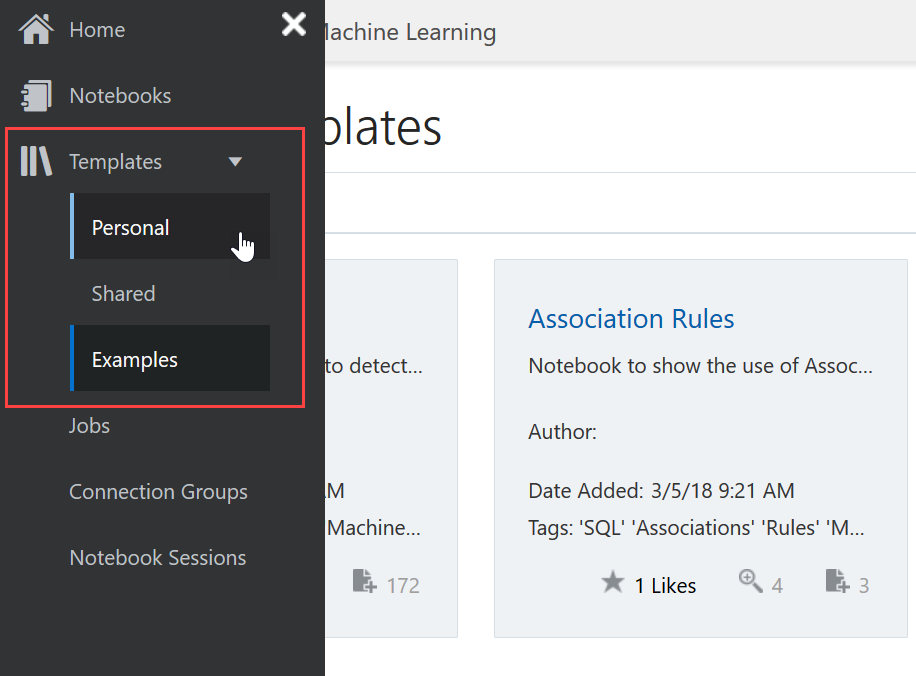
Task: Click the Notebooks notebook icon
Action: (x=36, y=96)
